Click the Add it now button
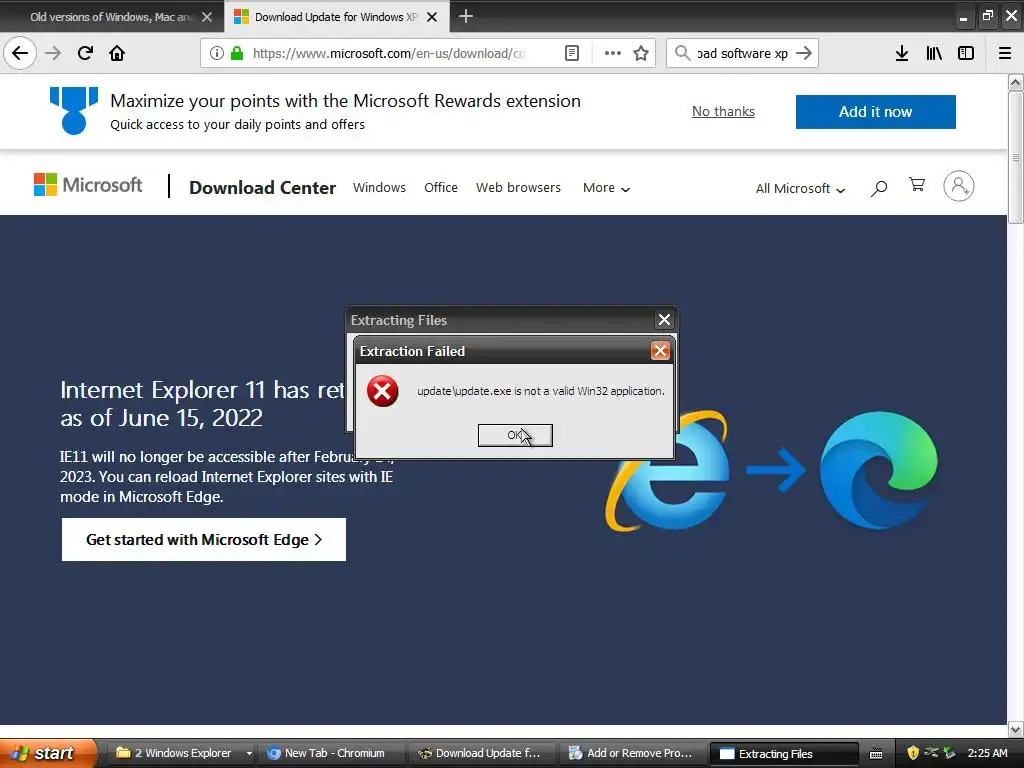 (x=875, y=112)
